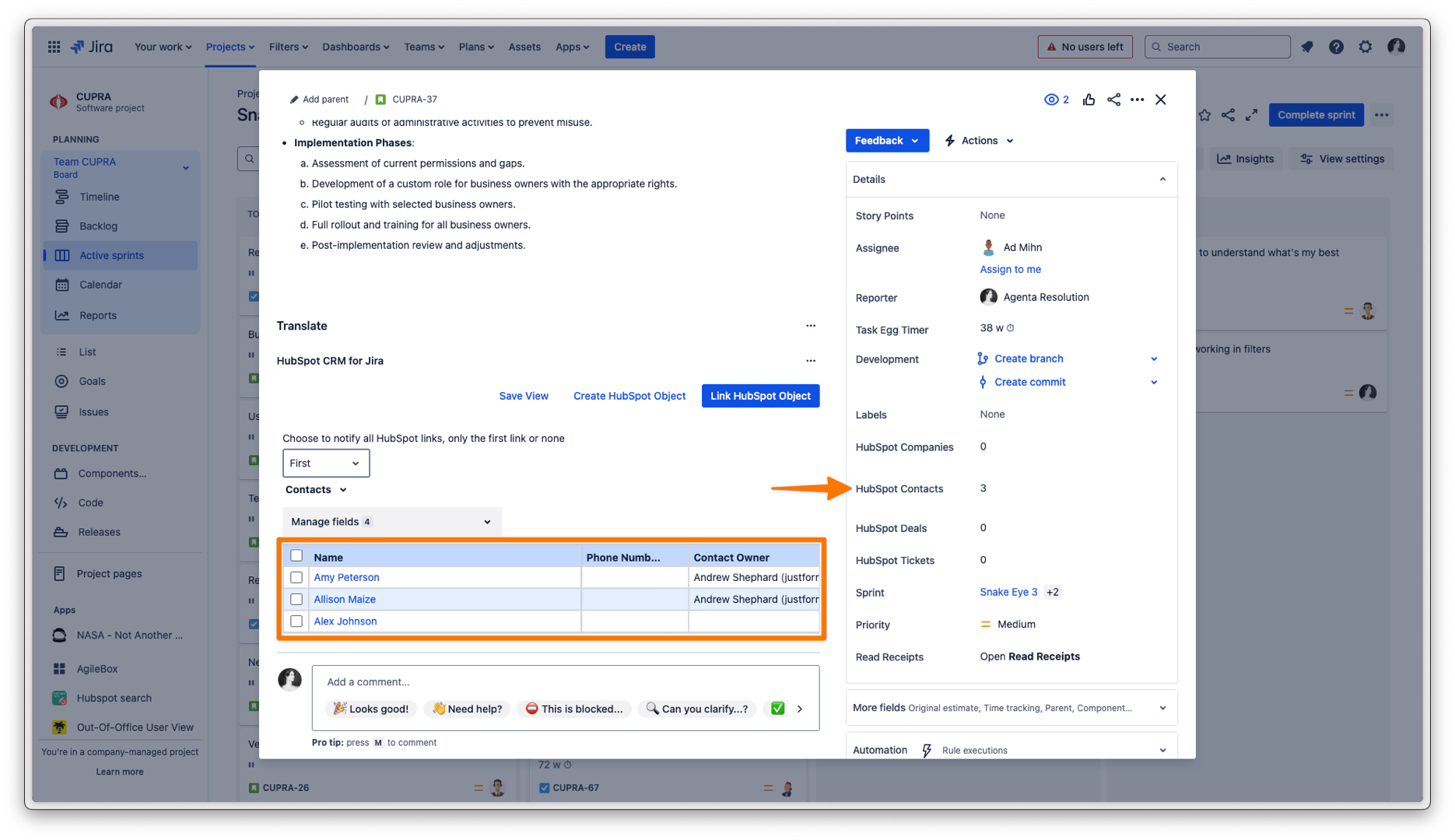Open the Dashboards menu

(x=356, y=47)
